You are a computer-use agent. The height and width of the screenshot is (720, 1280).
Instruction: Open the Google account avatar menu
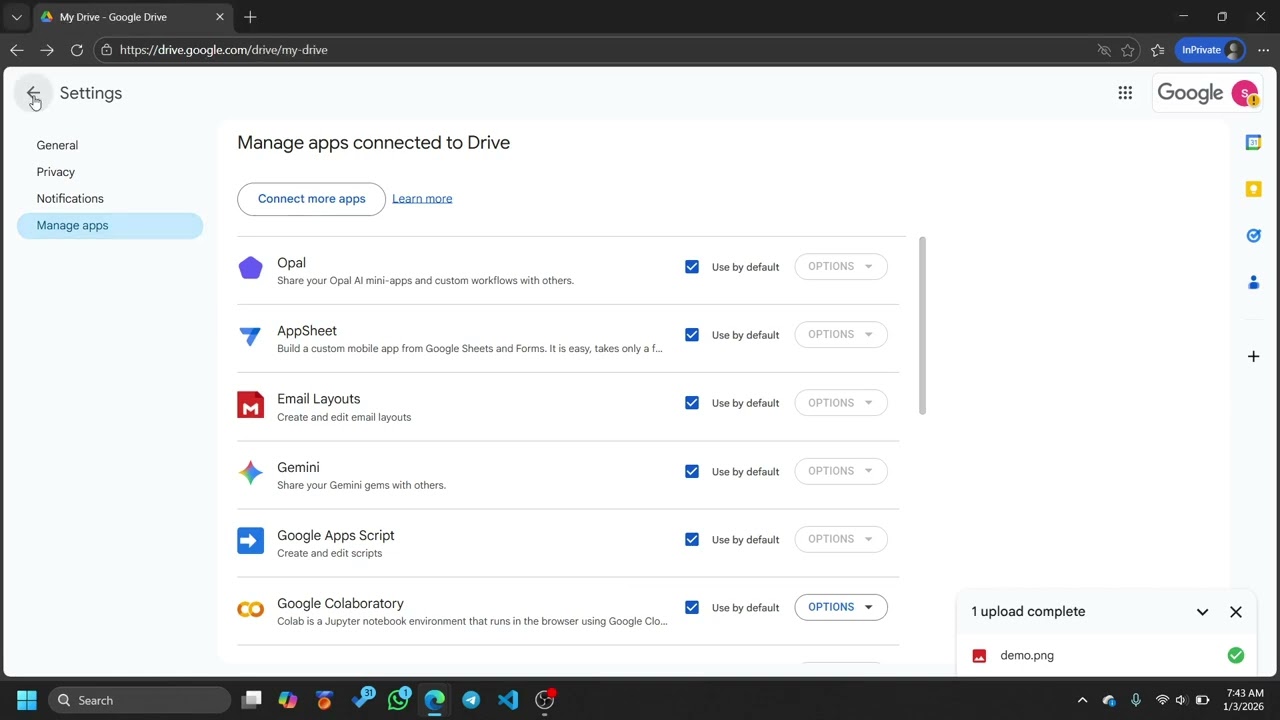point(1244,93)
